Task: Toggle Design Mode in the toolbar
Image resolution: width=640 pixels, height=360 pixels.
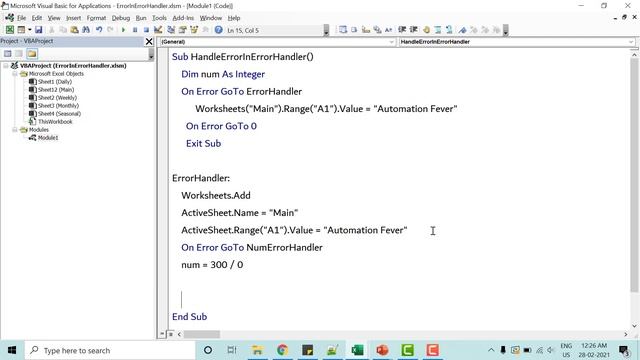Action: (158, 30)
